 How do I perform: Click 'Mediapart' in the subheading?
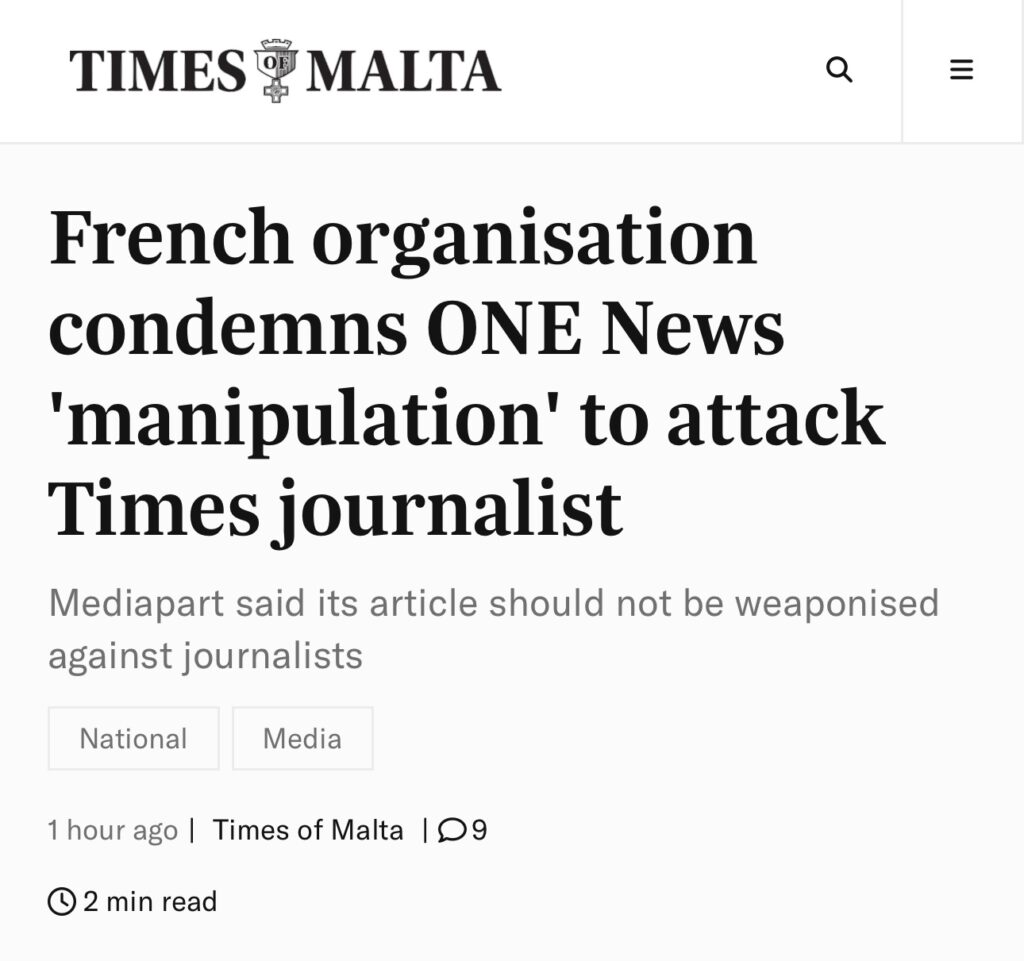136,603
